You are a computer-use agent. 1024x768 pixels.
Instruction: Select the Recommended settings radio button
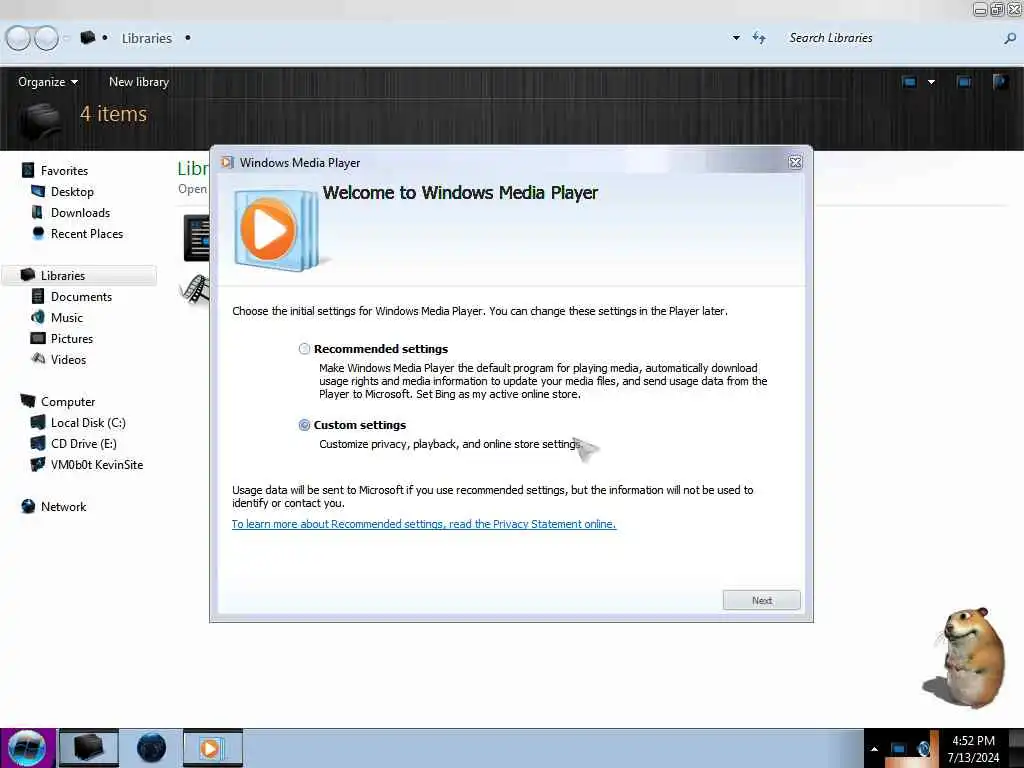(x=304, y=349)
